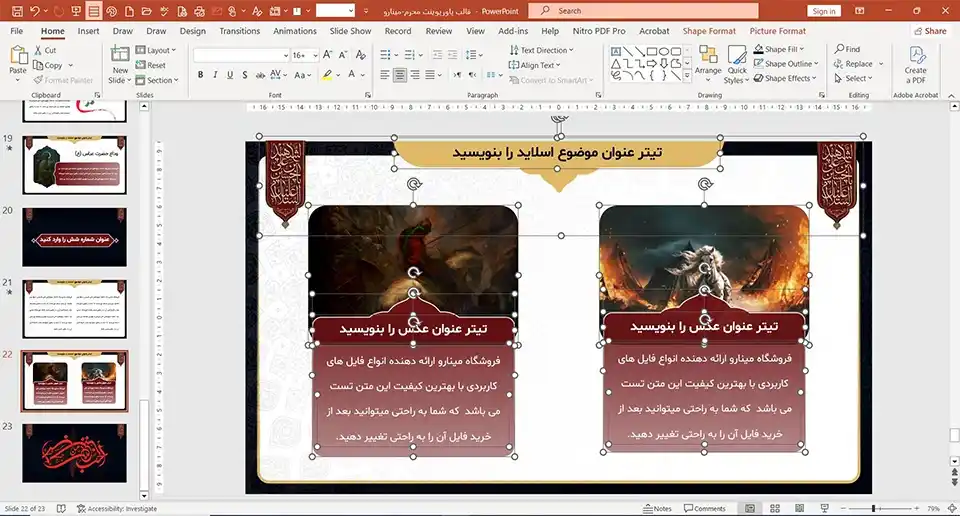Click Select in Editing group
The height and width of the screenshot is (516, 960).
853,78
